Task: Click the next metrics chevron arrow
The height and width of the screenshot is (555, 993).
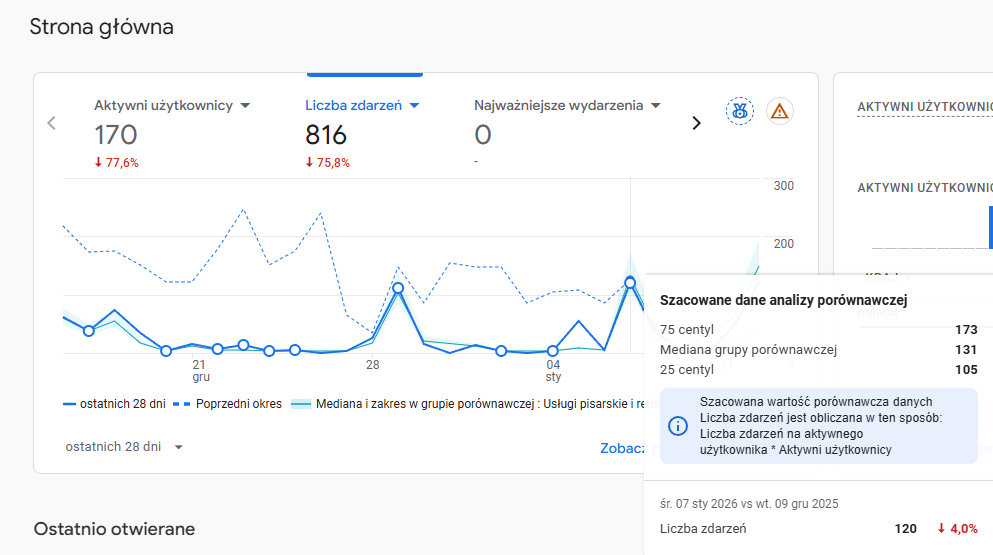Action: (696, 123)
